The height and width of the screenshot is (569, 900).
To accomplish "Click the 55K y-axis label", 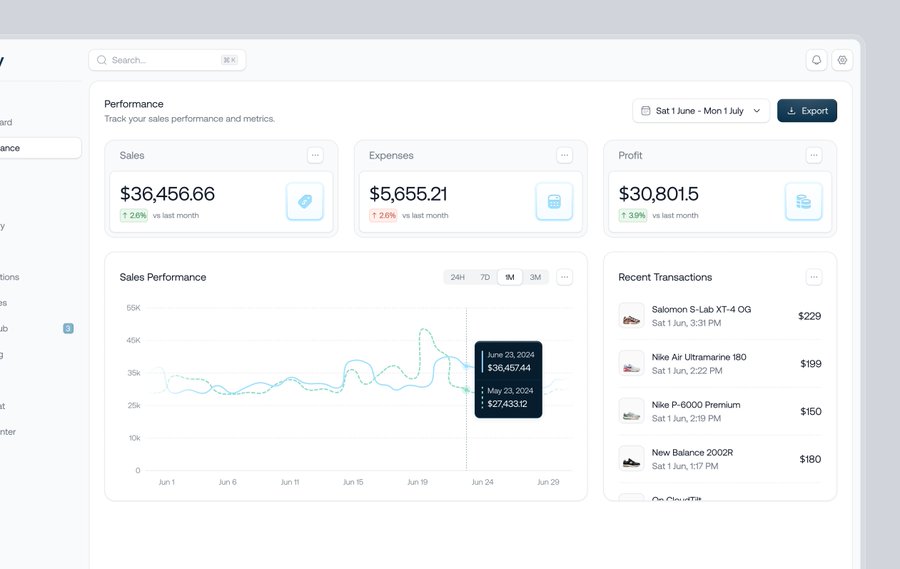I will 133,308.
